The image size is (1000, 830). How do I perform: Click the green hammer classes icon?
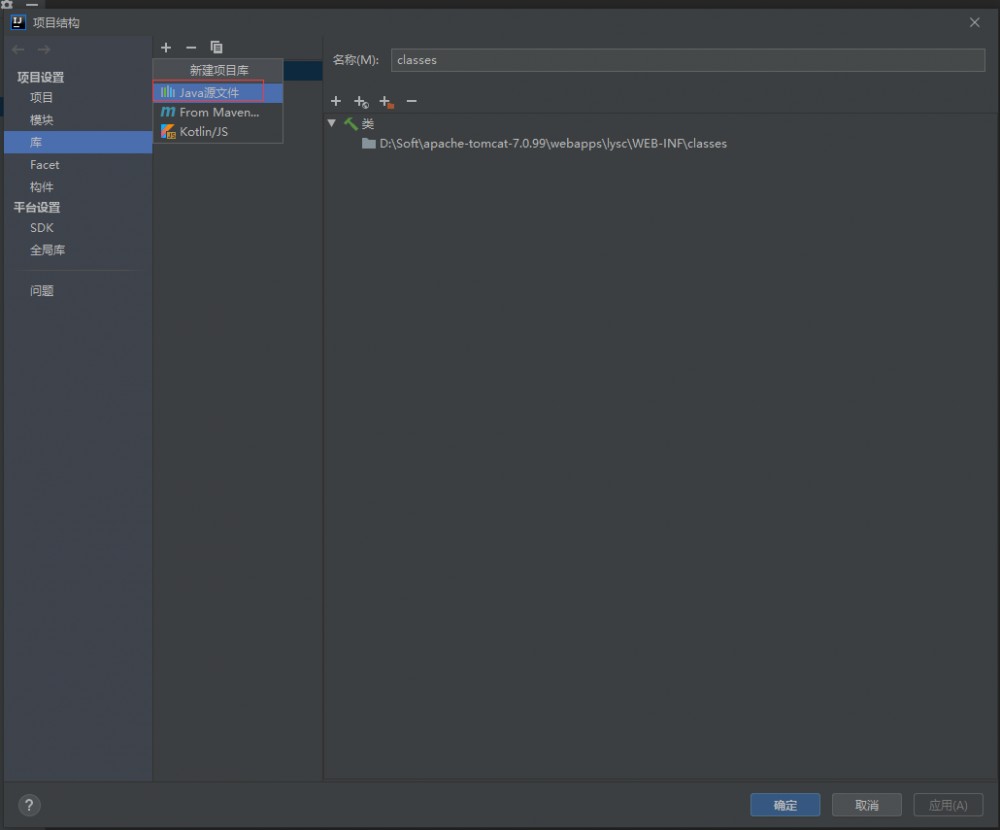click(351, 123)
